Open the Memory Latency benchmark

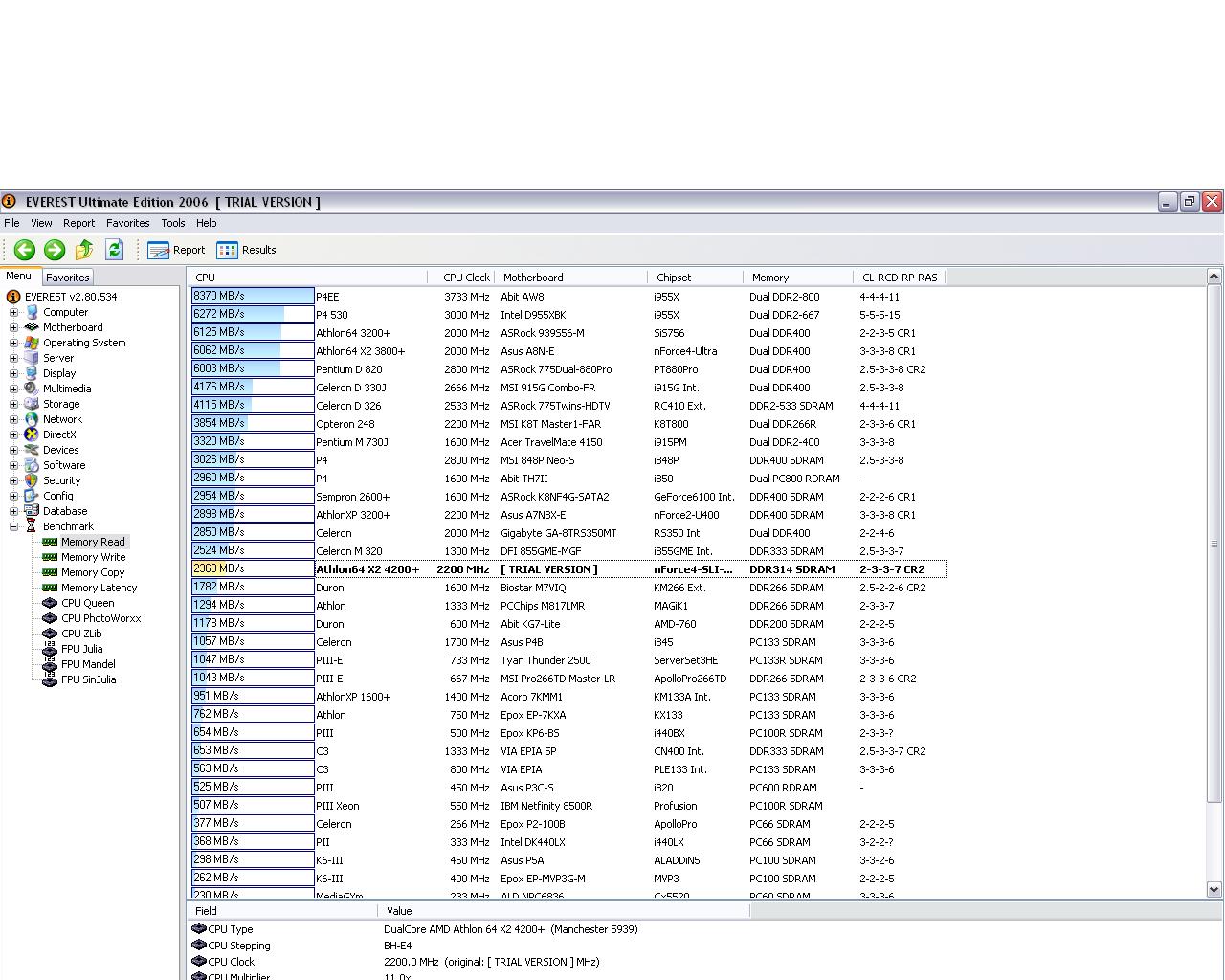pos(99,588)
